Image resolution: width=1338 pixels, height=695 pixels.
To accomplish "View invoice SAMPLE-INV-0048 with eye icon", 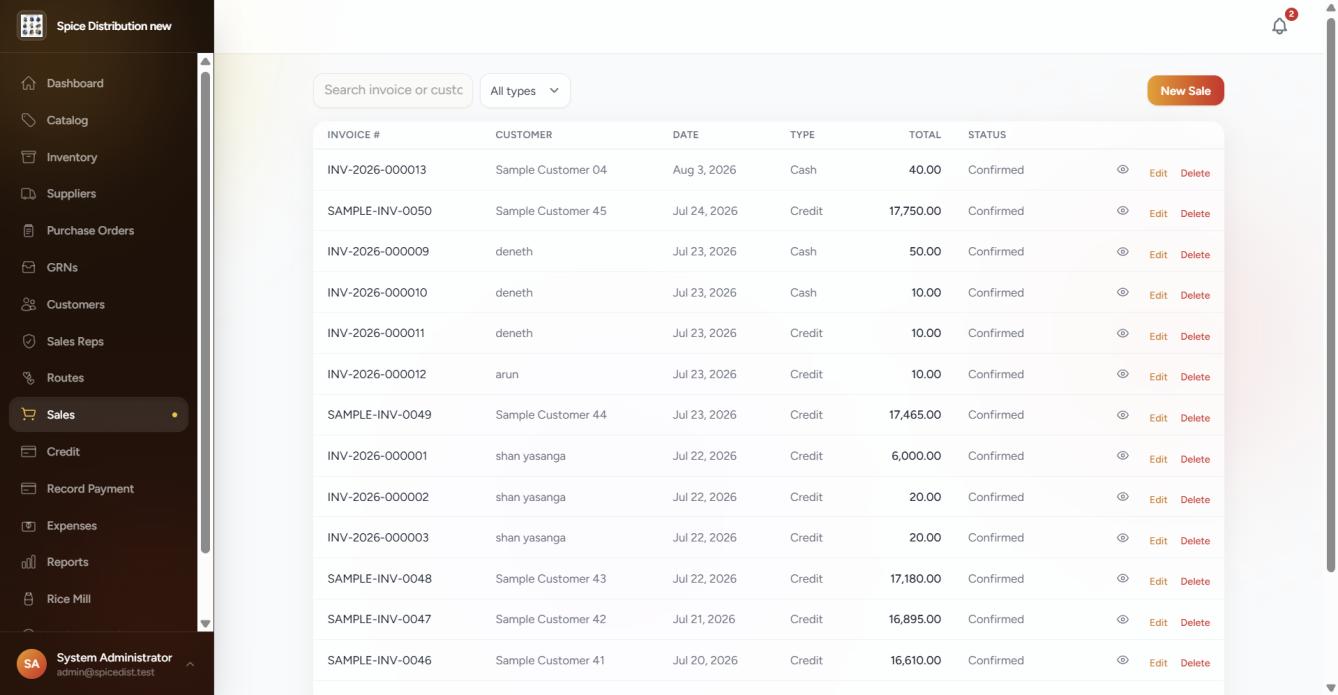I will pos(1122,579).
